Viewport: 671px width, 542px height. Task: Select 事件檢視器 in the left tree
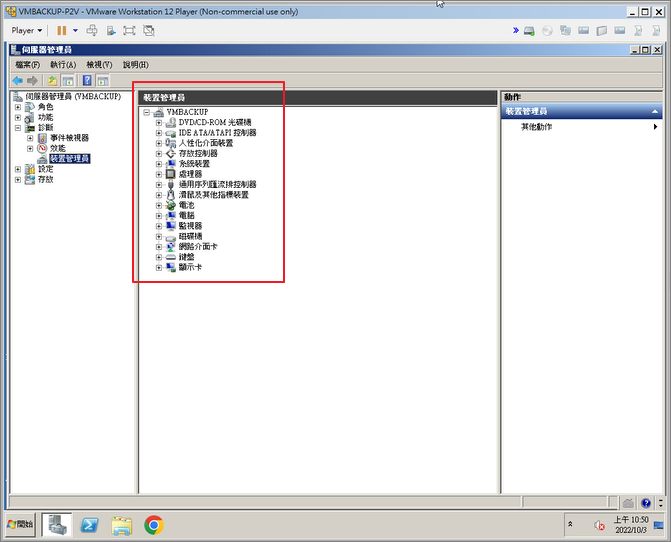pos(69,138)
